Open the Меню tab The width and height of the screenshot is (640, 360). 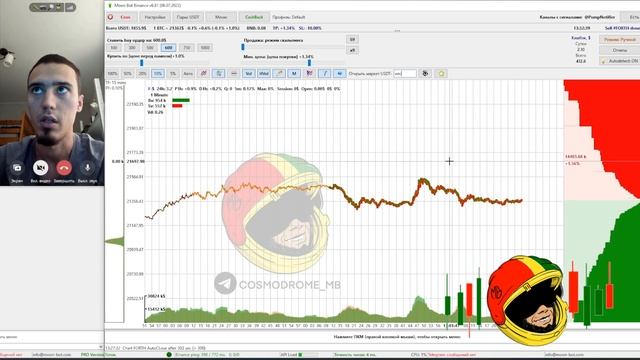click(221, 17)
